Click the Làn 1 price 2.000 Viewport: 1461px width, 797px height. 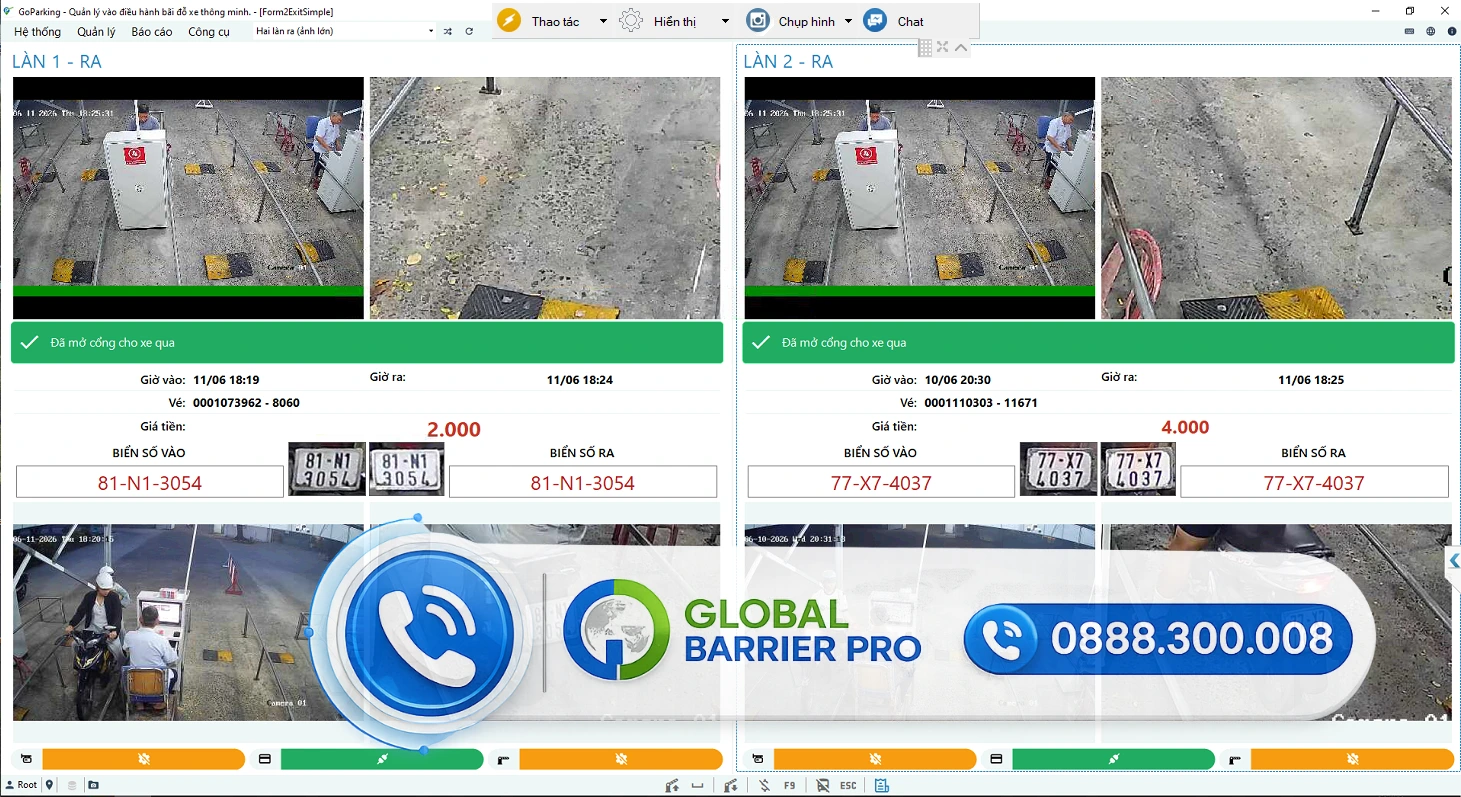coord(454,429)
